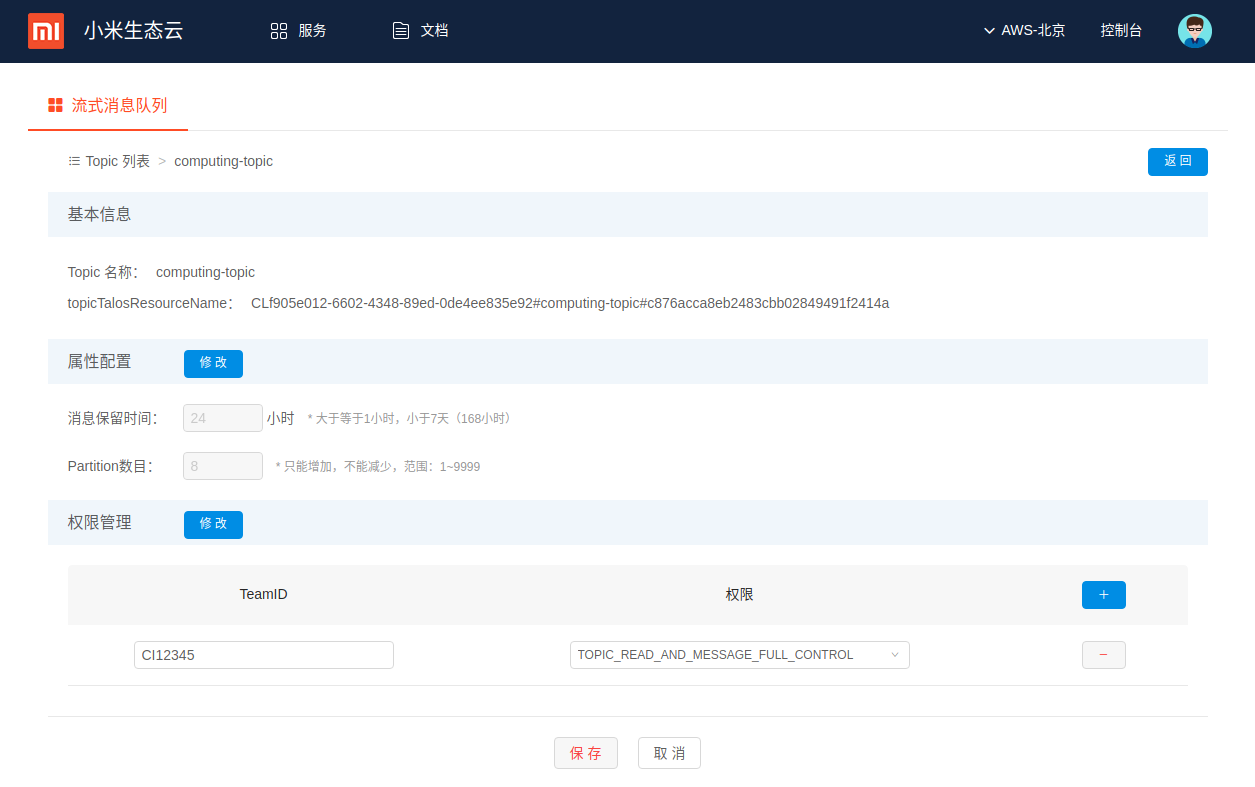This screenshot has height=787, width=1255.
Task: Click the chevron arrow in permission select
Action: tap(894, 655)
